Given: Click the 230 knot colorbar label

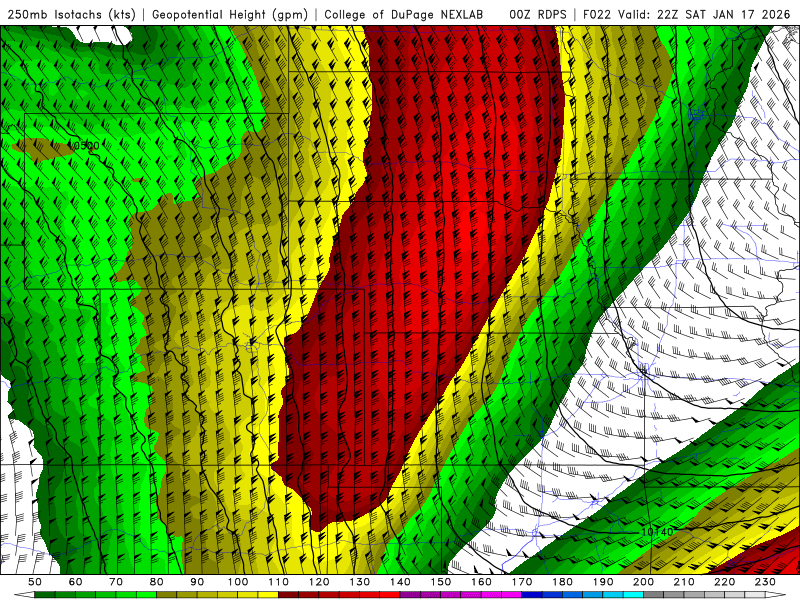Looking at the screenshot, I should (x=765, y=582).
